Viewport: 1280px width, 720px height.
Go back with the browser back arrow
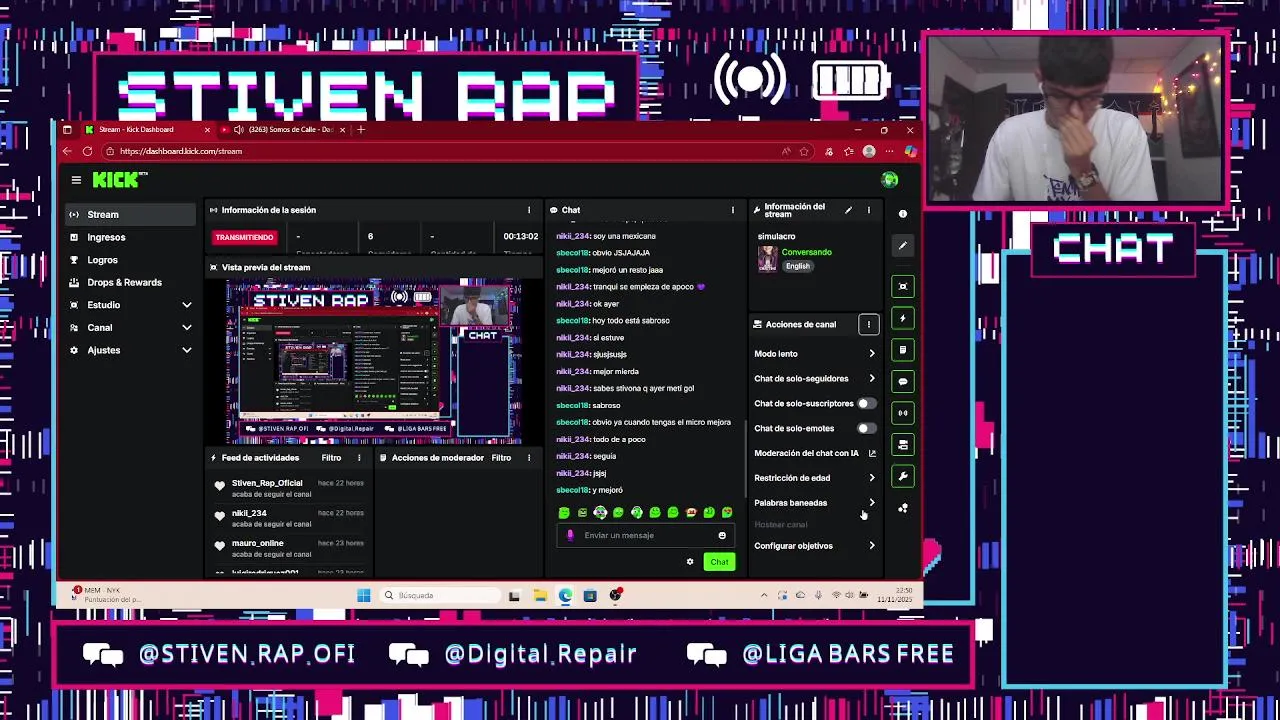[x=67, y=151]
